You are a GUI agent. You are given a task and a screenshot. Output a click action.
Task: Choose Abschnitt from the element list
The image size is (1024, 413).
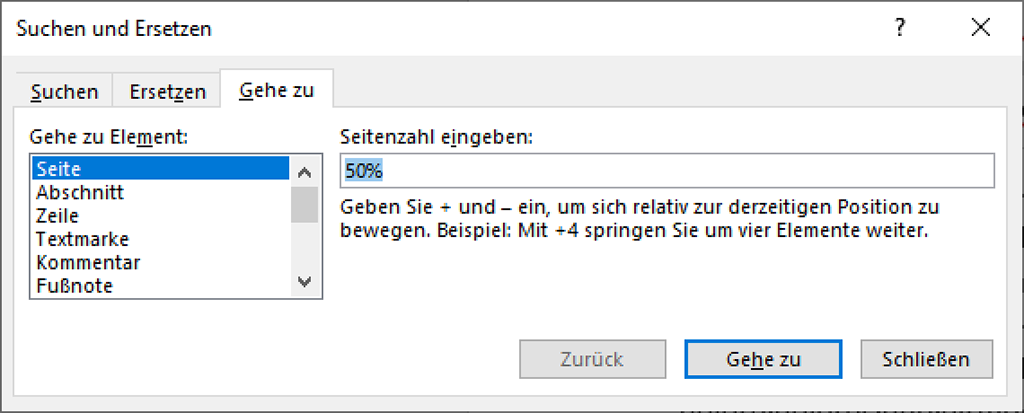pos(160,192)
